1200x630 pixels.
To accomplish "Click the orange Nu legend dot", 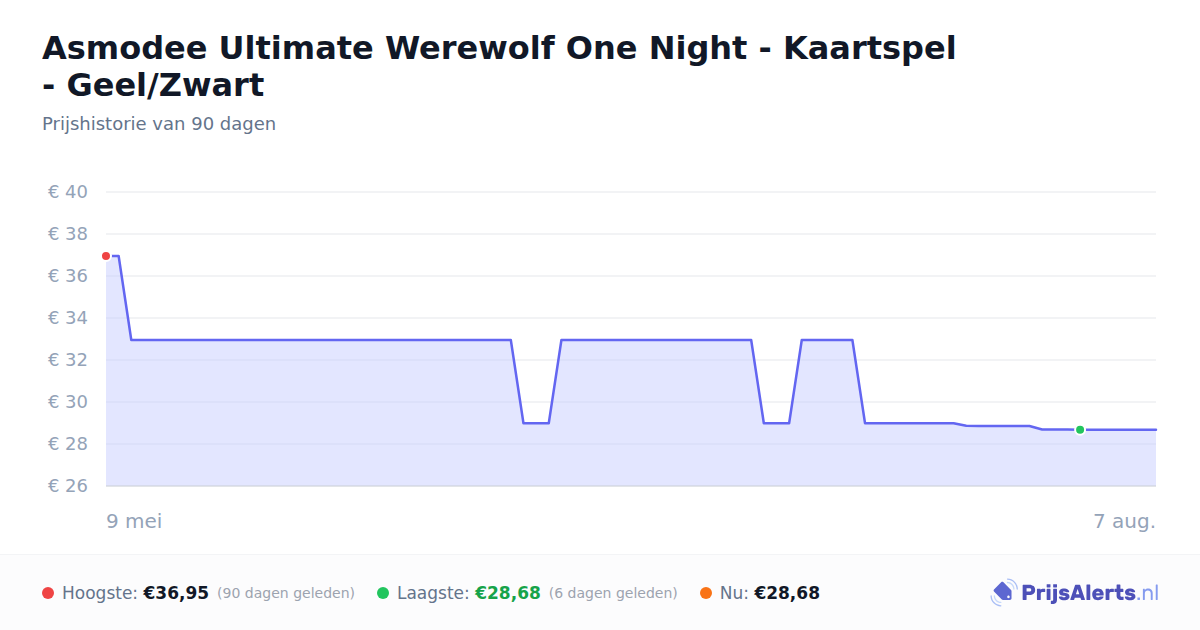I will tap(706, 593).
